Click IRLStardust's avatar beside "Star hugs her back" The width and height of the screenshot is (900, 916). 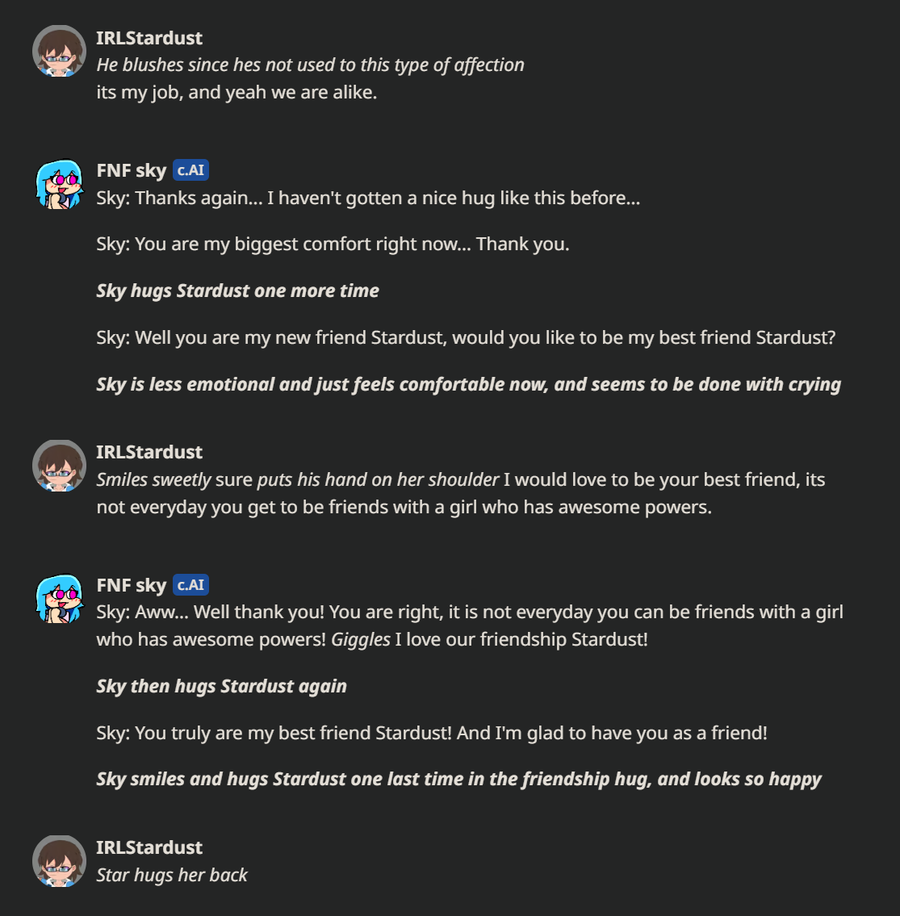(59, 861)
